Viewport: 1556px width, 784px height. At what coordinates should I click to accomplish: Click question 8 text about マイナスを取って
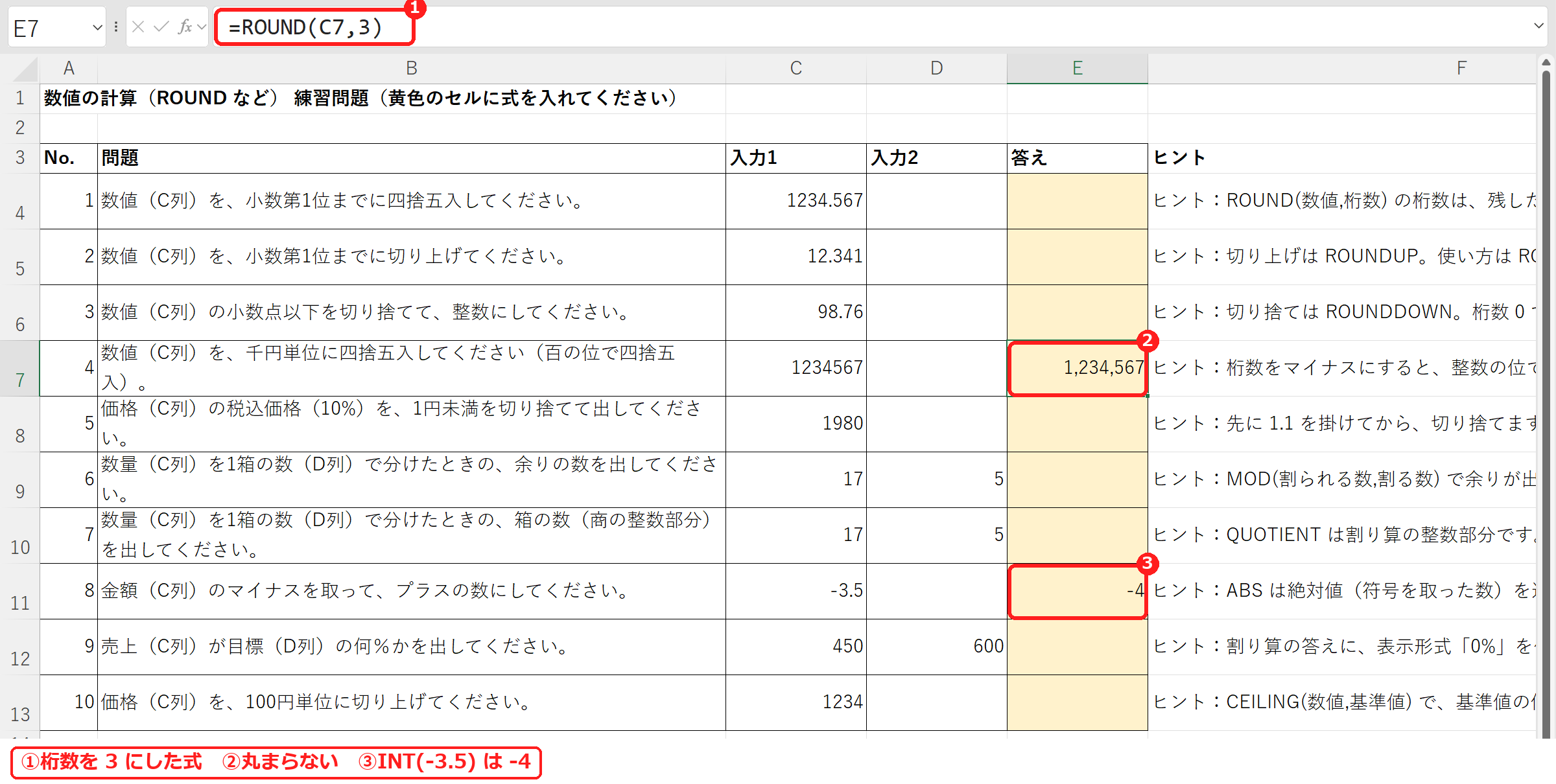(366, 591)
